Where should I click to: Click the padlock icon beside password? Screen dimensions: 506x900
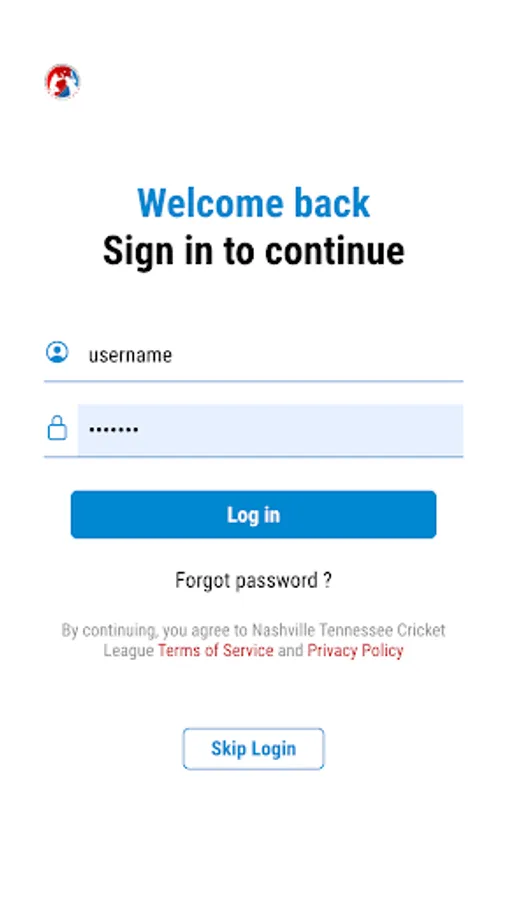click(x=57, y=428)
